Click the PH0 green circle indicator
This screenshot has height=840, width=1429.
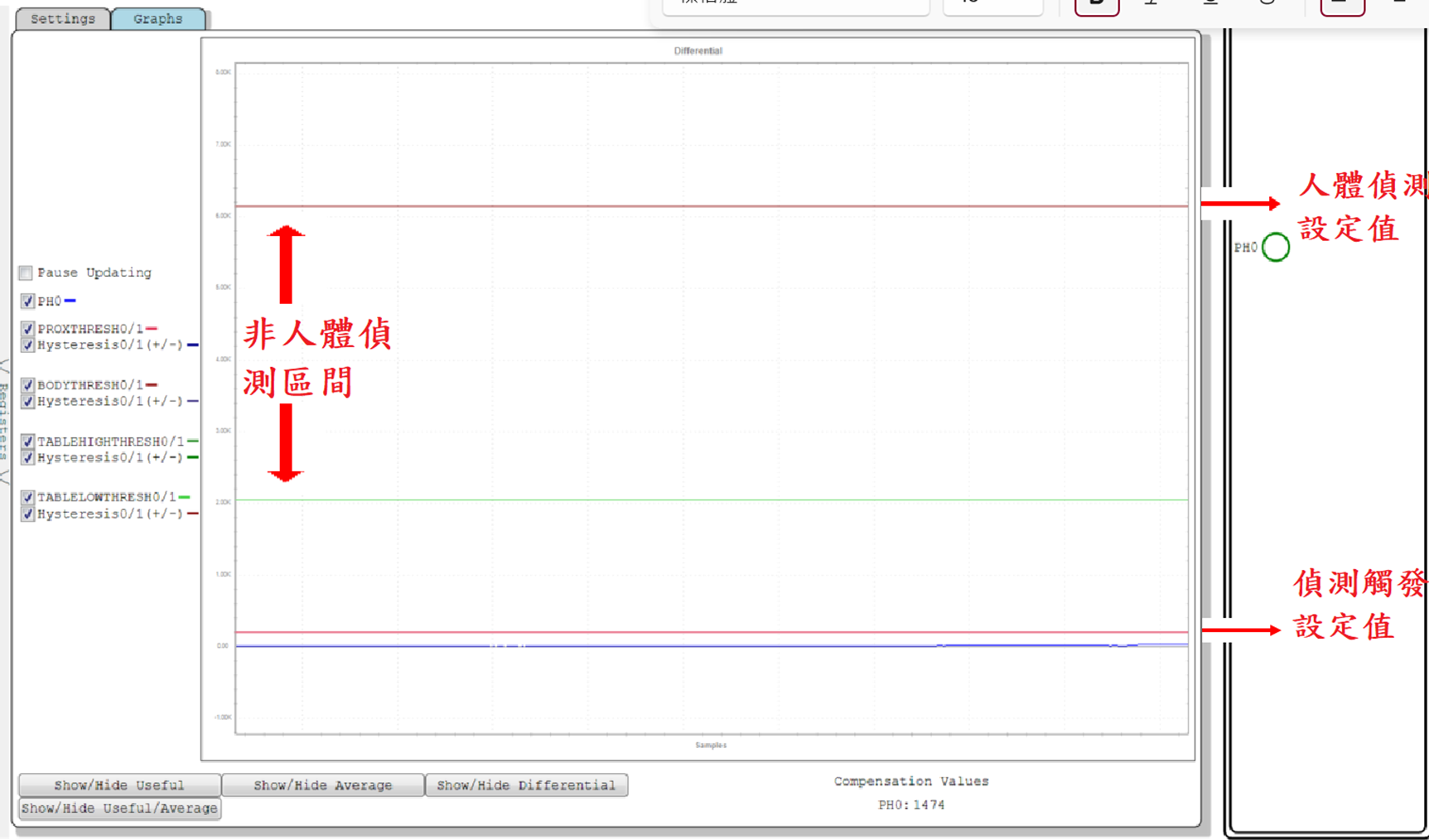(x=1275, y=247)
